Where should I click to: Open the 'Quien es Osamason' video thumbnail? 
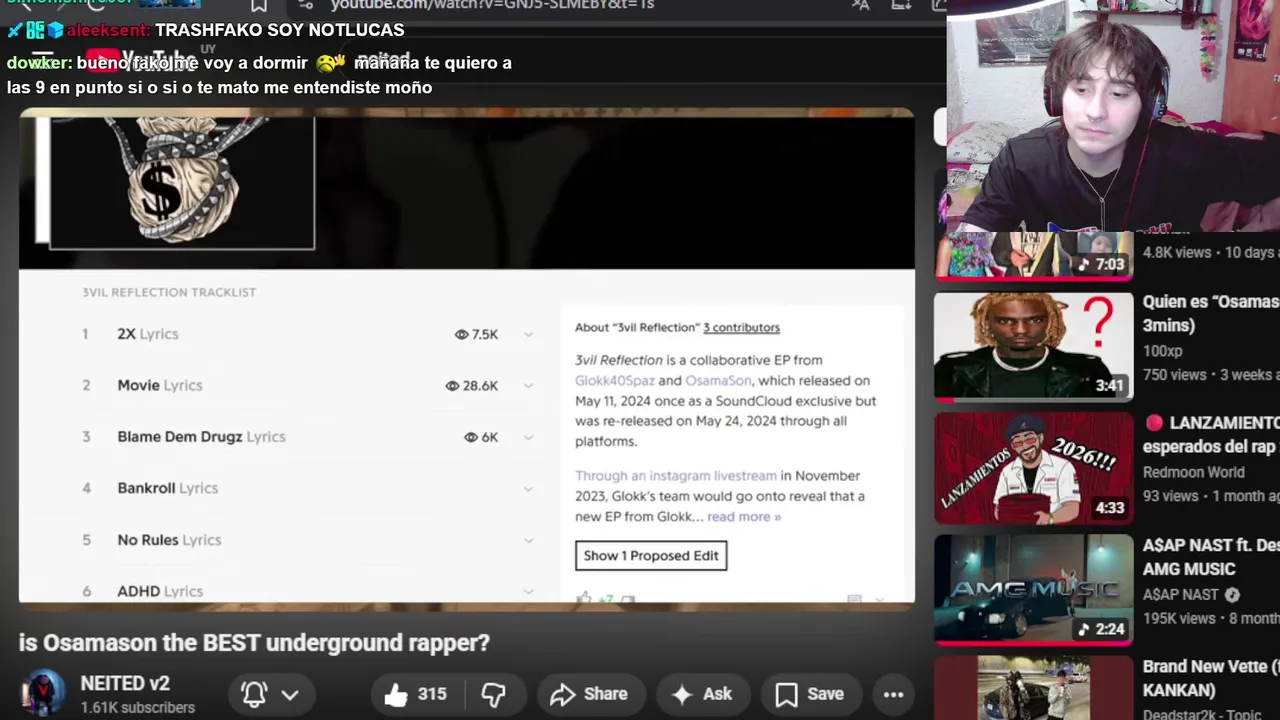coord(1034,346)
